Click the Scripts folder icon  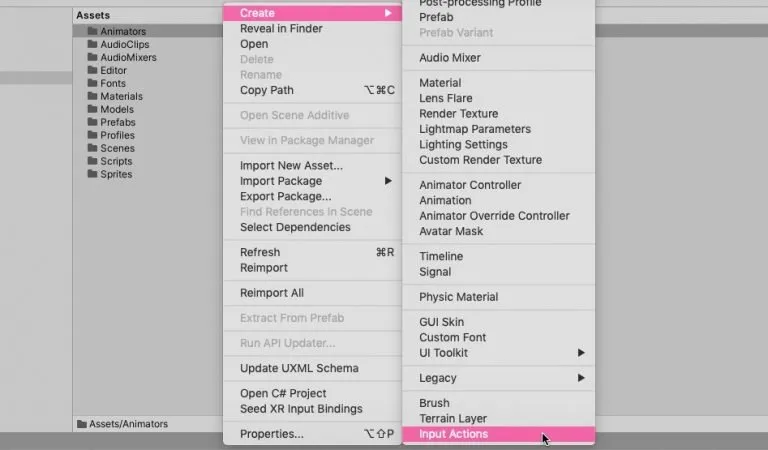click(92, 161)
